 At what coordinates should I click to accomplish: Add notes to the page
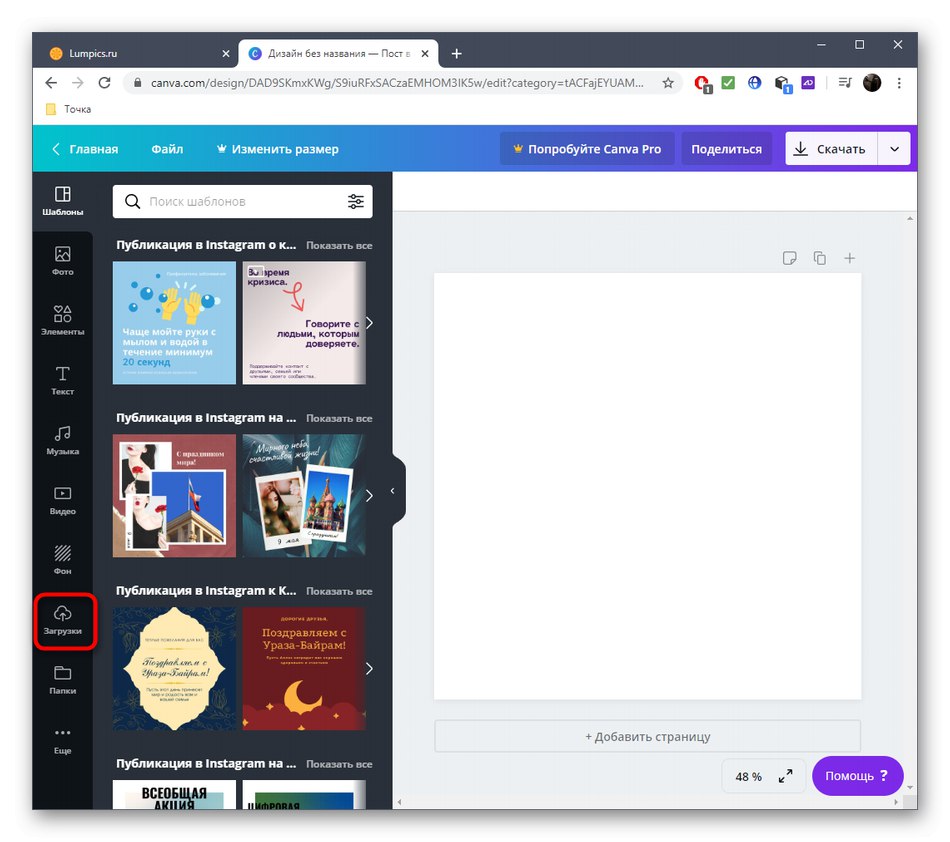[789, 259]
